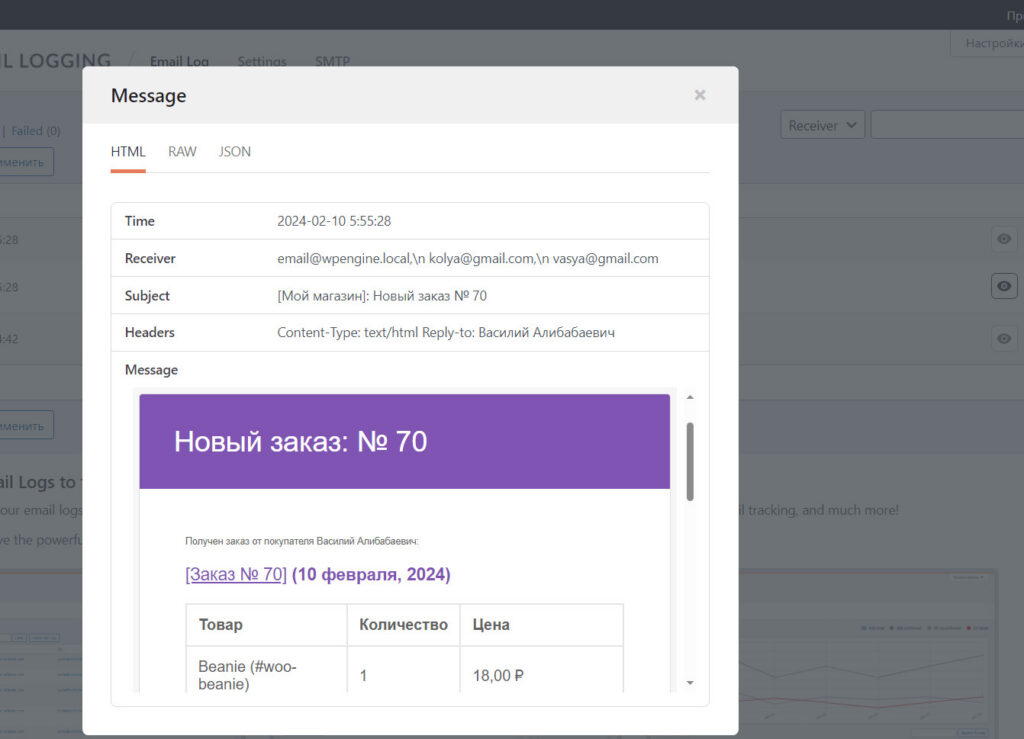Open the SMTP section

tap(332, 61)
